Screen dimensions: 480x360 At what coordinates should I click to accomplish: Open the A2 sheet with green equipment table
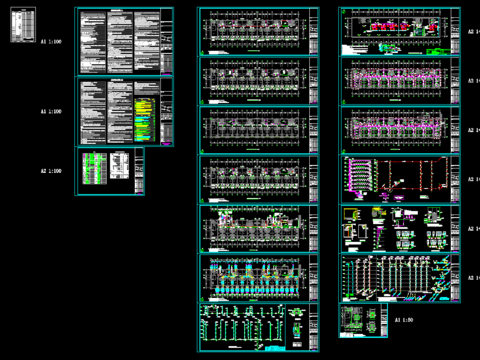coord(110,171)
